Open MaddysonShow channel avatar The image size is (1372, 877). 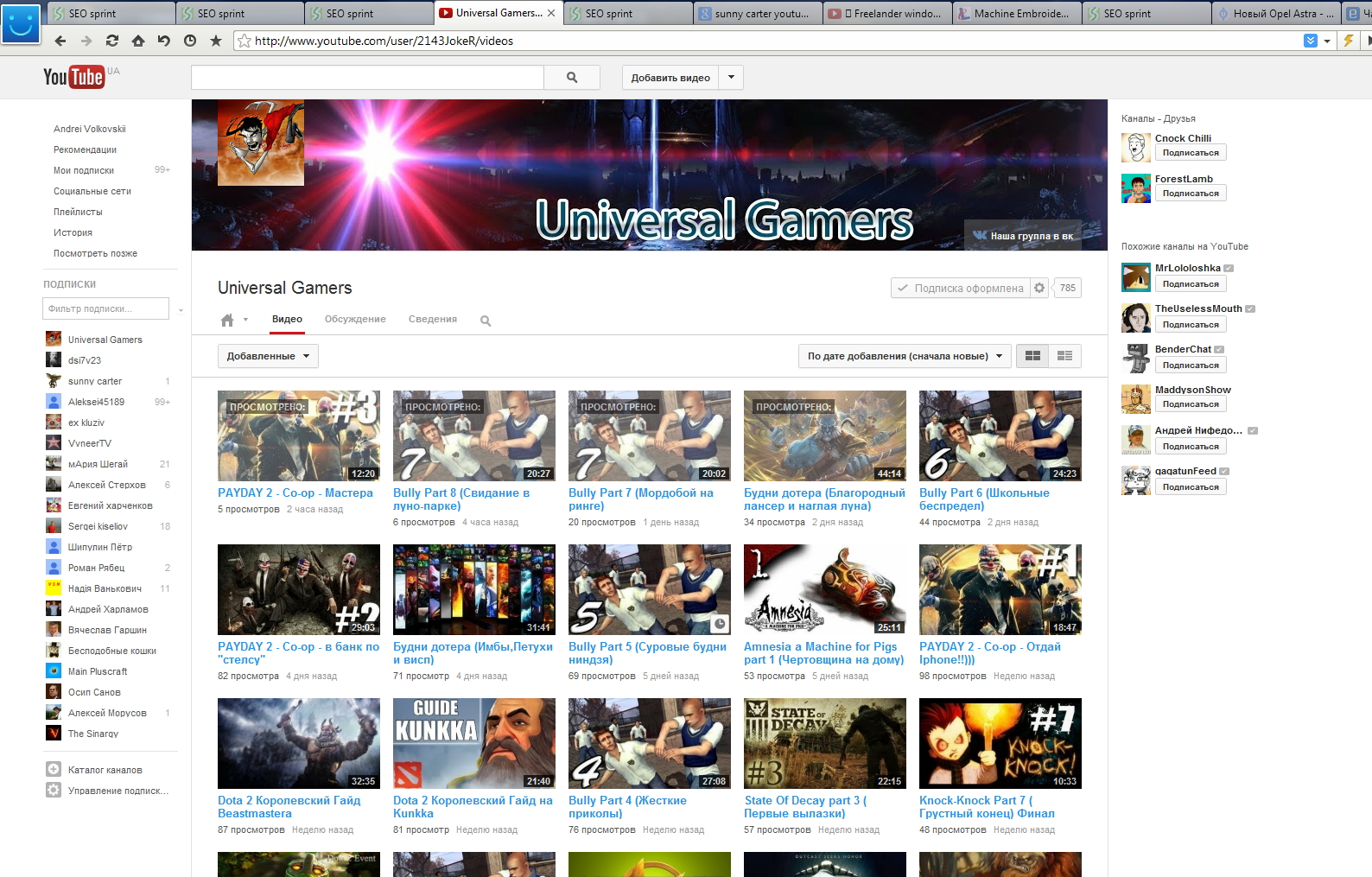[x=1136, y=399]
